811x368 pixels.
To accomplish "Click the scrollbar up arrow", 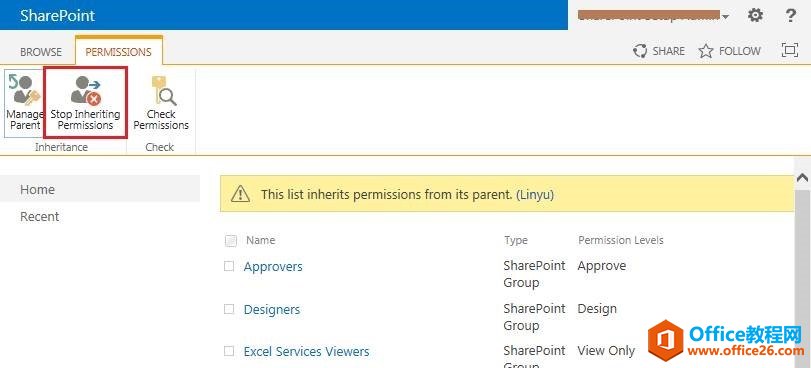I will 803,178.
